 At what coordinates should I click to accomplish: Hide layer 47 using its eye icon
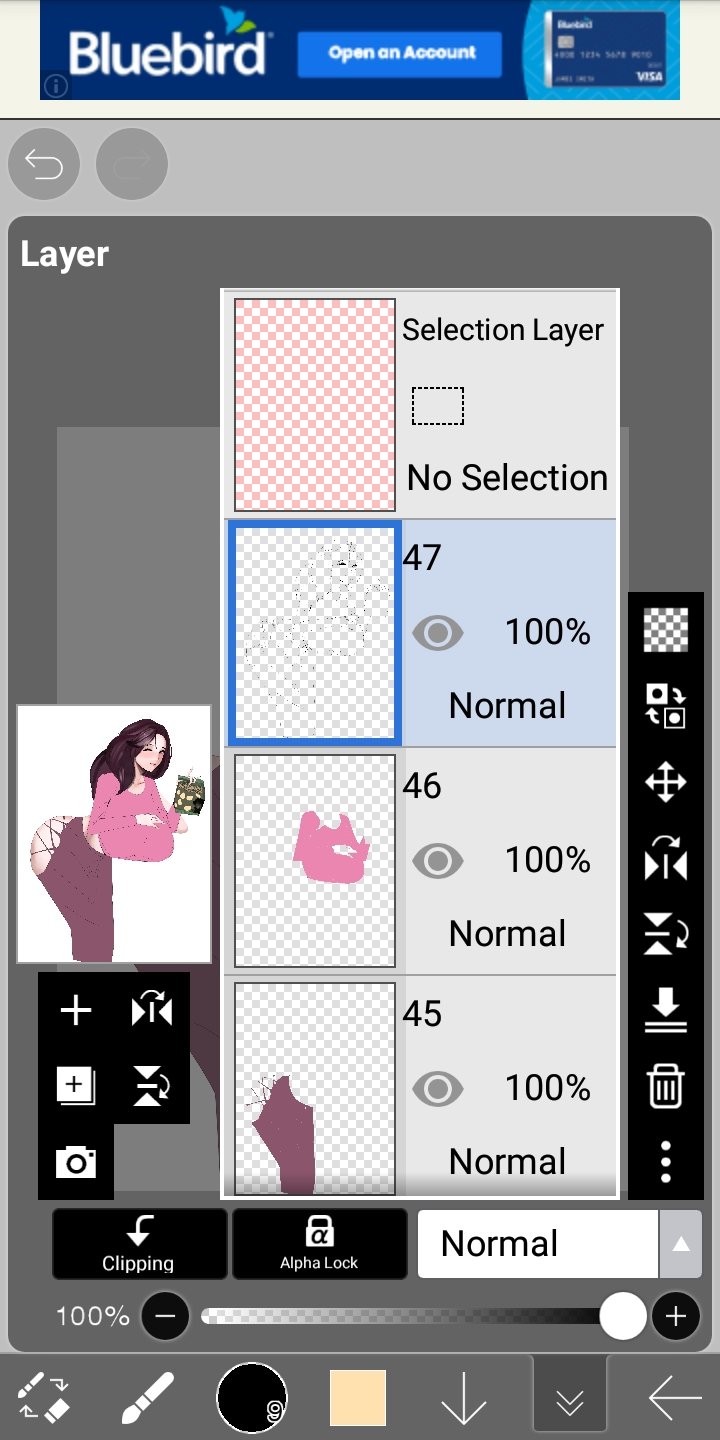point(437,633)
